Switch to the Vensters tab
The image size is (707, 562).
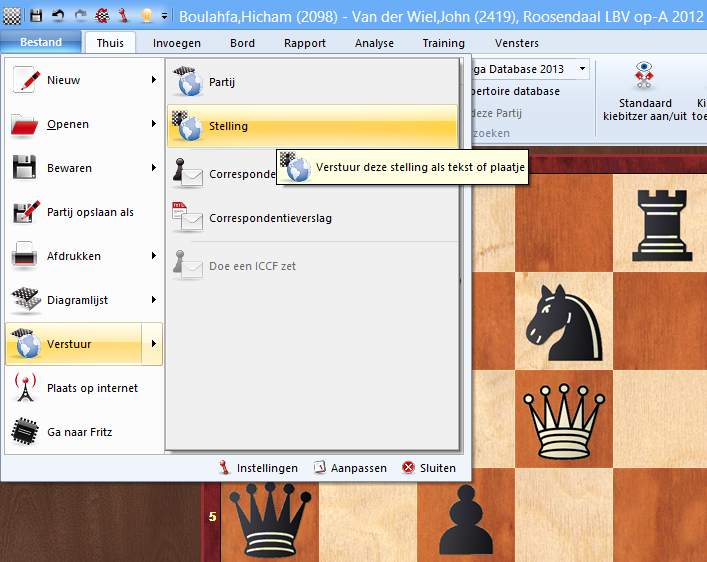[517, 43]
